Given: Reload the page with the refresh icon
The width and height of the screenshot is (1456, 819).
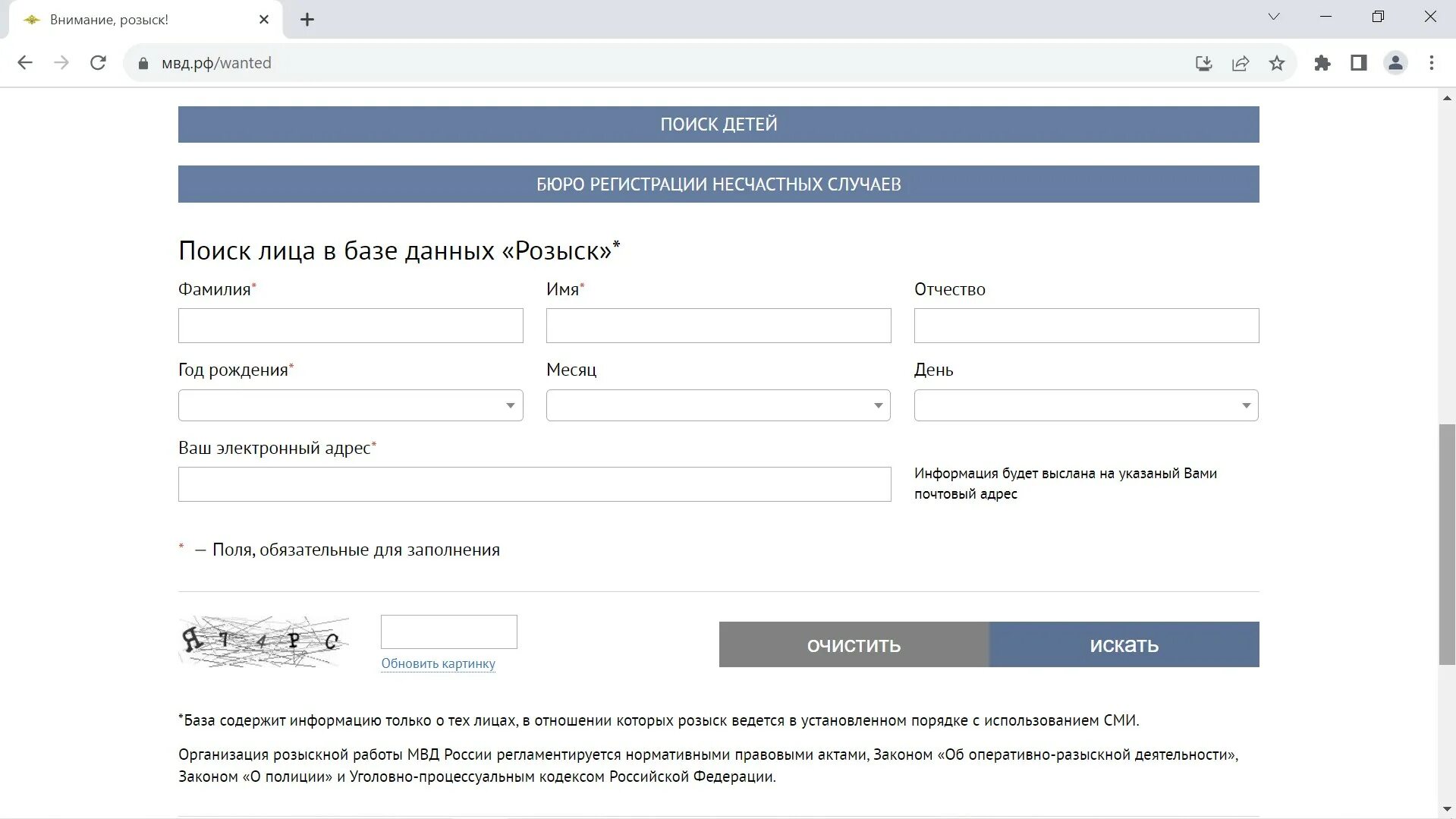Looking at the screenshot, I should pyautogui.click(x=98, y=63).
